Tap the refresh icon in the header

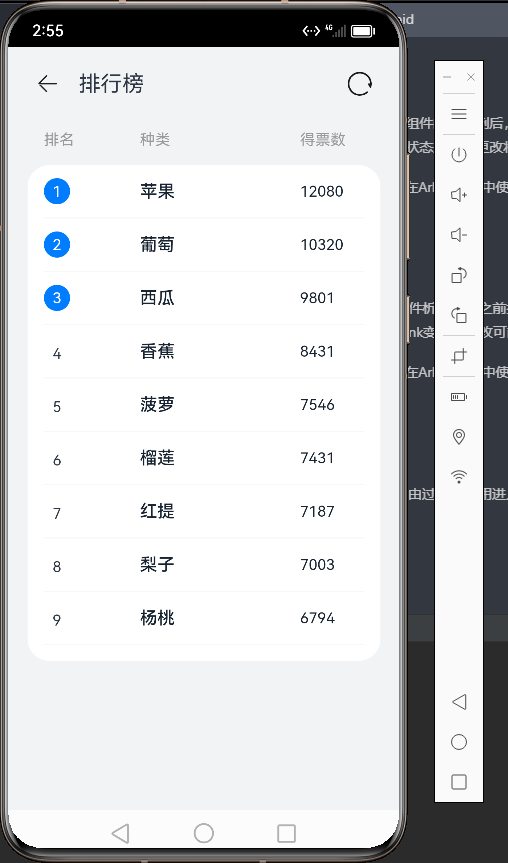pos(360,84)
